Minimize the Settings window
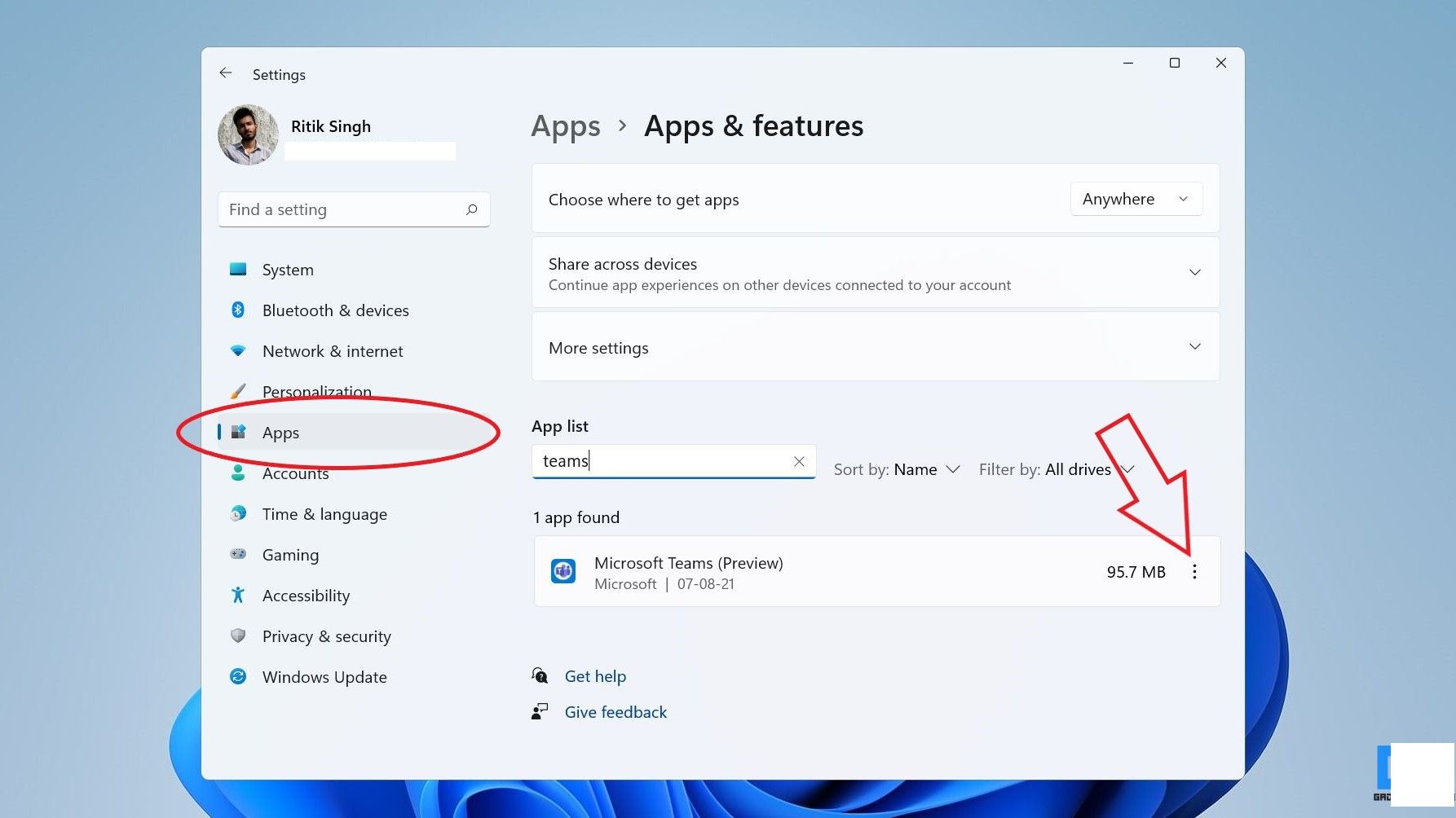Viewport: 1456px width, 818px height. coord(1128,63)
